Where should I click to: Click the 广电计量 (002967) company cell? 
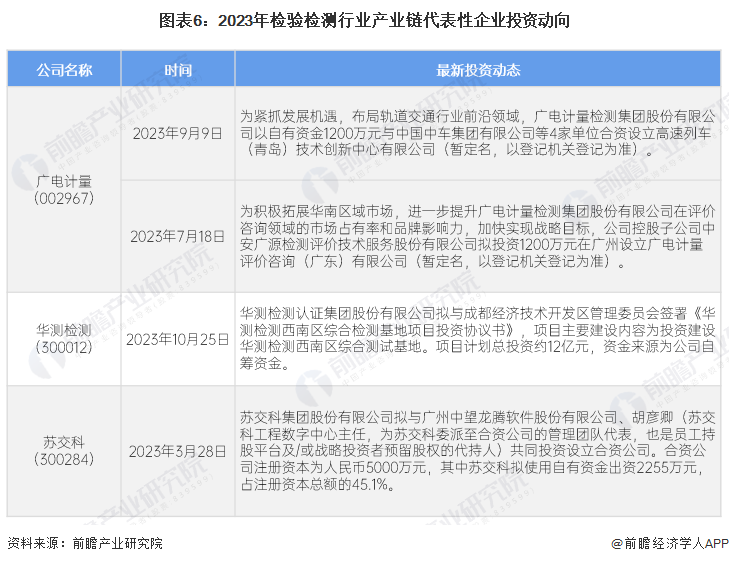pyautogui.click(x=64, y=190)
